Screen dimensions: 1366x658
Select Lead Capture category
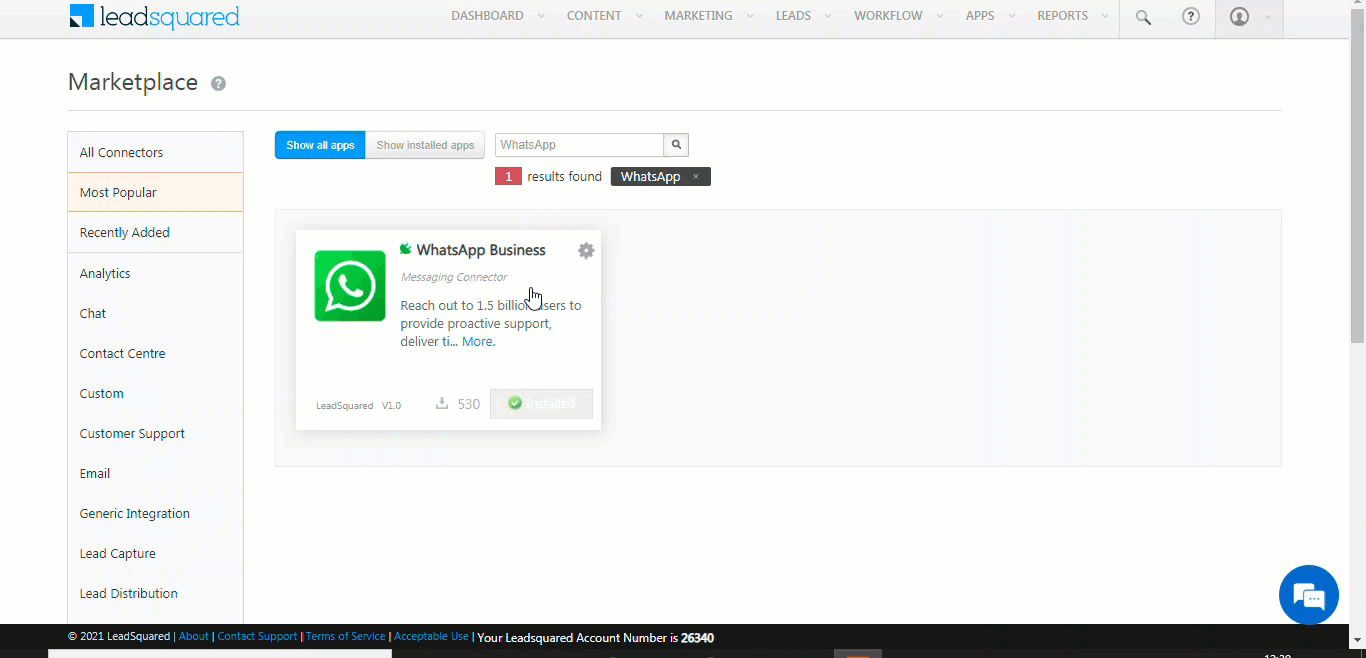click(155, 553)
